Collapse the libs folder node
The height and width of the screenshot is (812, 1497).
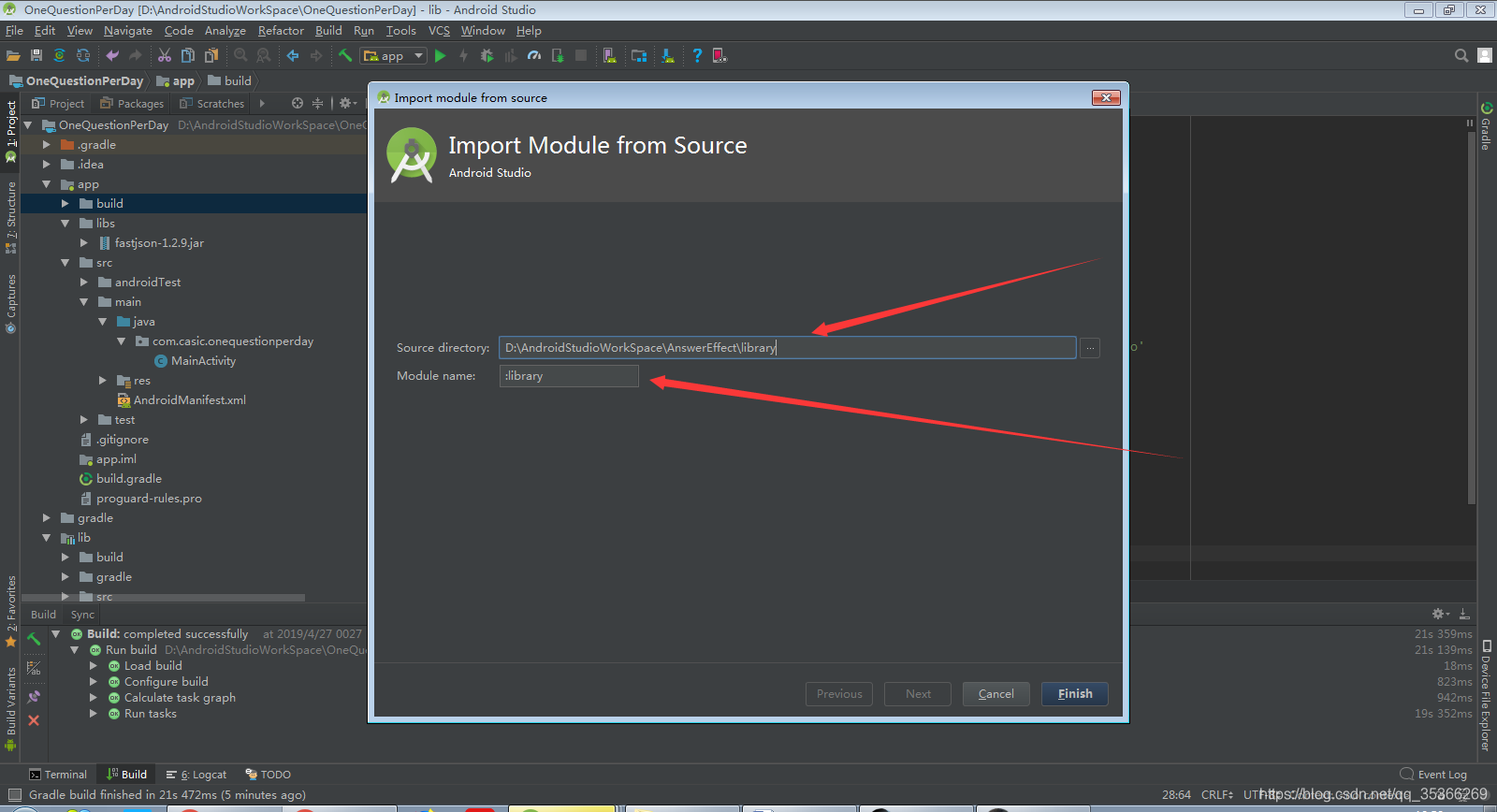click(x=65, y=224)
